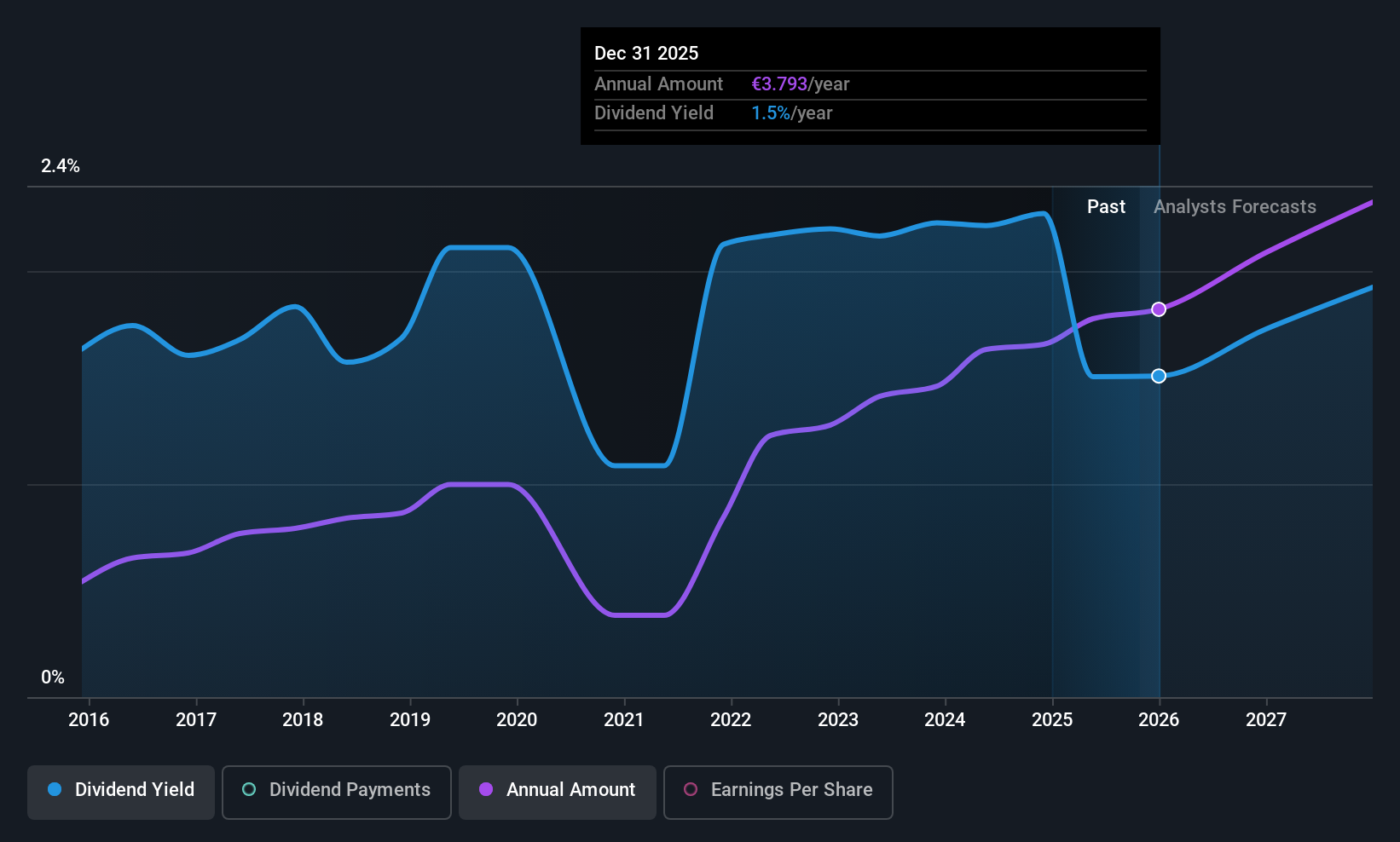Image resolution: width=1400 pixels, height=842 pixels.
Task: Toggle the Dividend Yield series
Action: click(121, 792)
